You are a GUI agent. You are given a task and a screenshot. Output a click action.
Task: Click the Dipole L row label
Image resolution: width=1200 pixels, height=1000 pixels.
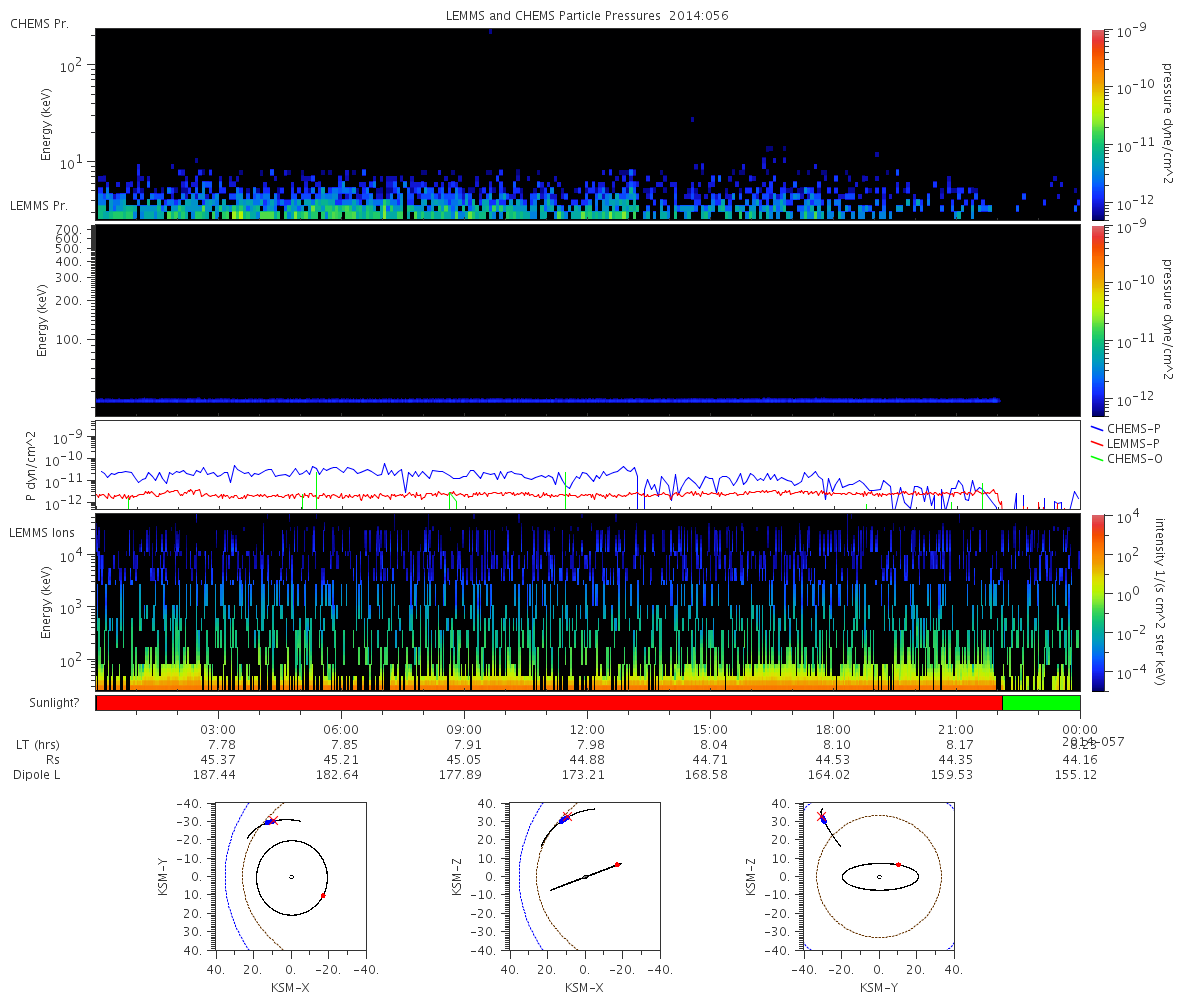click(38, 775)
